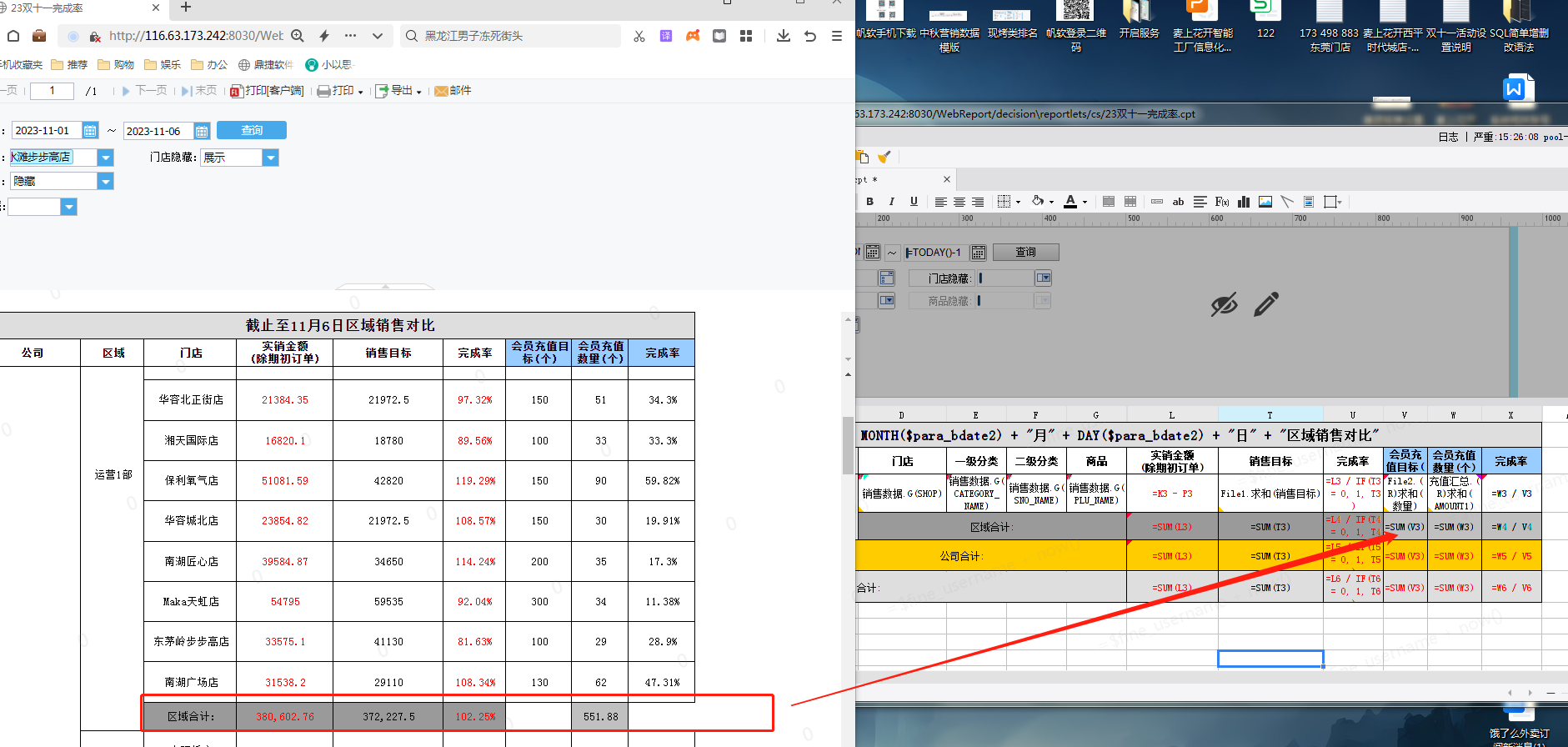The image size is (1568, 747).
Task: Toggle Bold formatting in the report designer
Action: pos(869,202)
